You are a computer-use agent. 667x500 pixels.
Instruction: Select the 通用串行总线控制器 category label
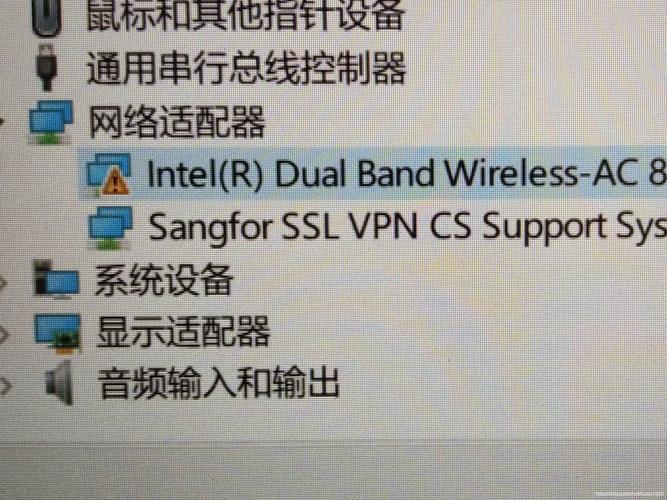[246, 68]
